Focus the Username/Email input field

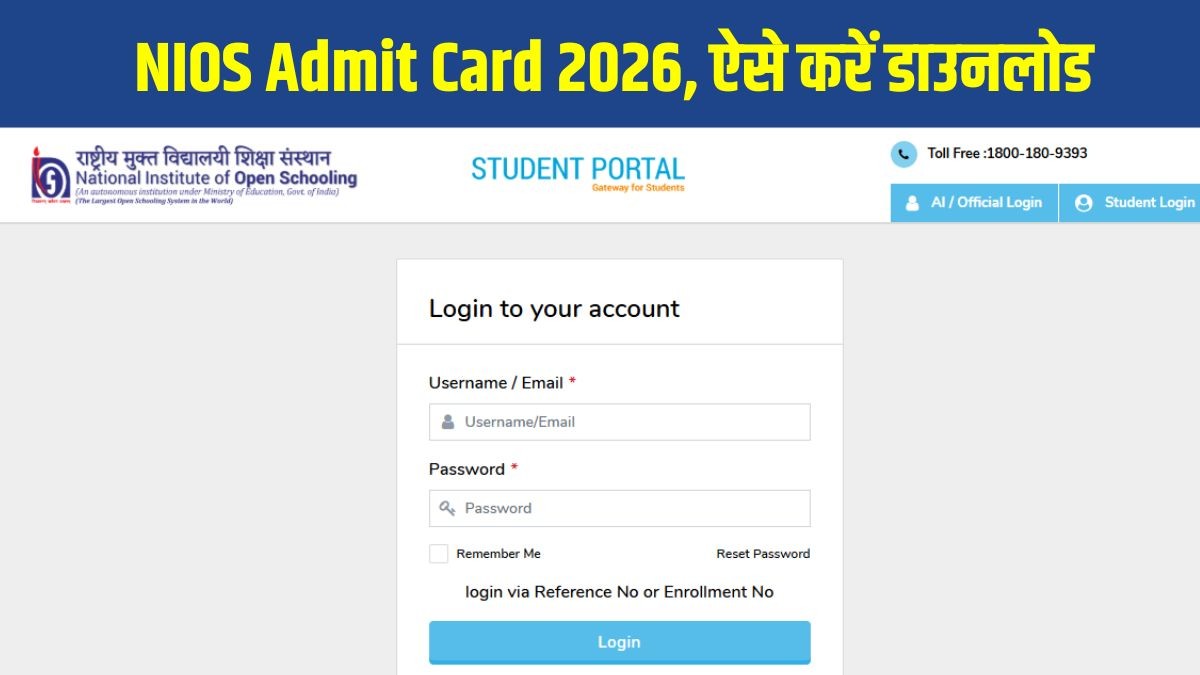click(x=634, y=422)
